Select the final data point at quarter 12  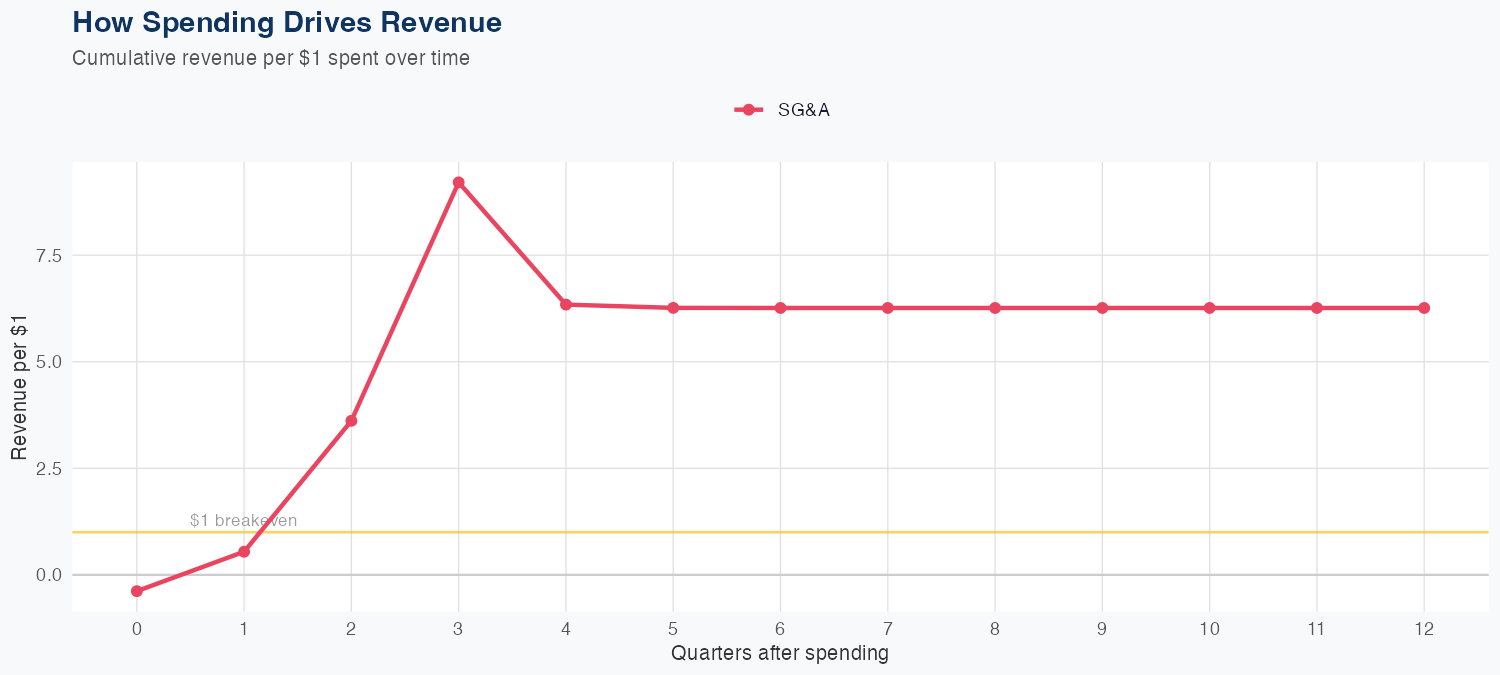click(1424, 308)
